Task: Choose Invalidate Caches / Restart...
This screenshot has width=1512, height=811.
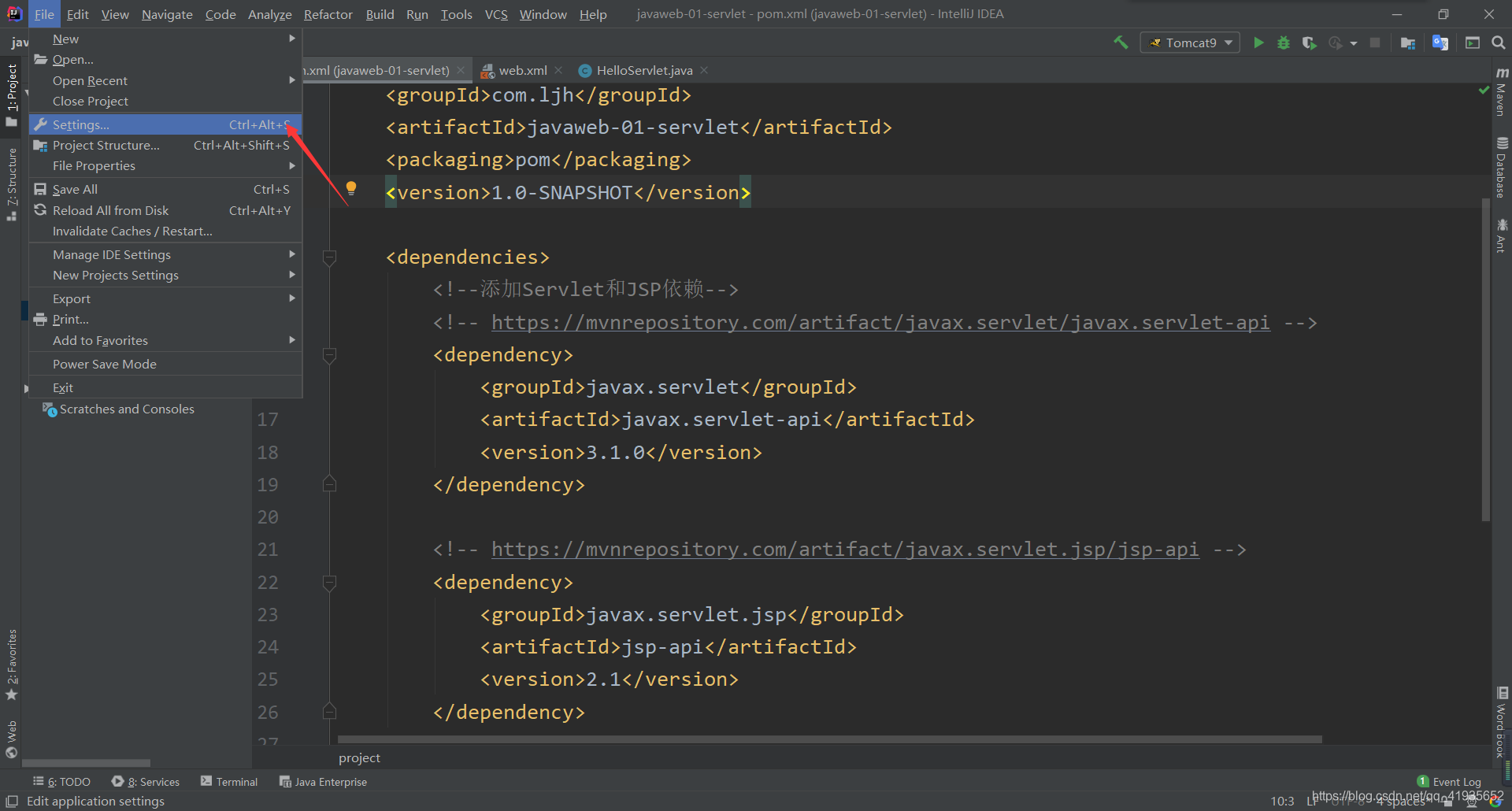Action: coord(165,231)
